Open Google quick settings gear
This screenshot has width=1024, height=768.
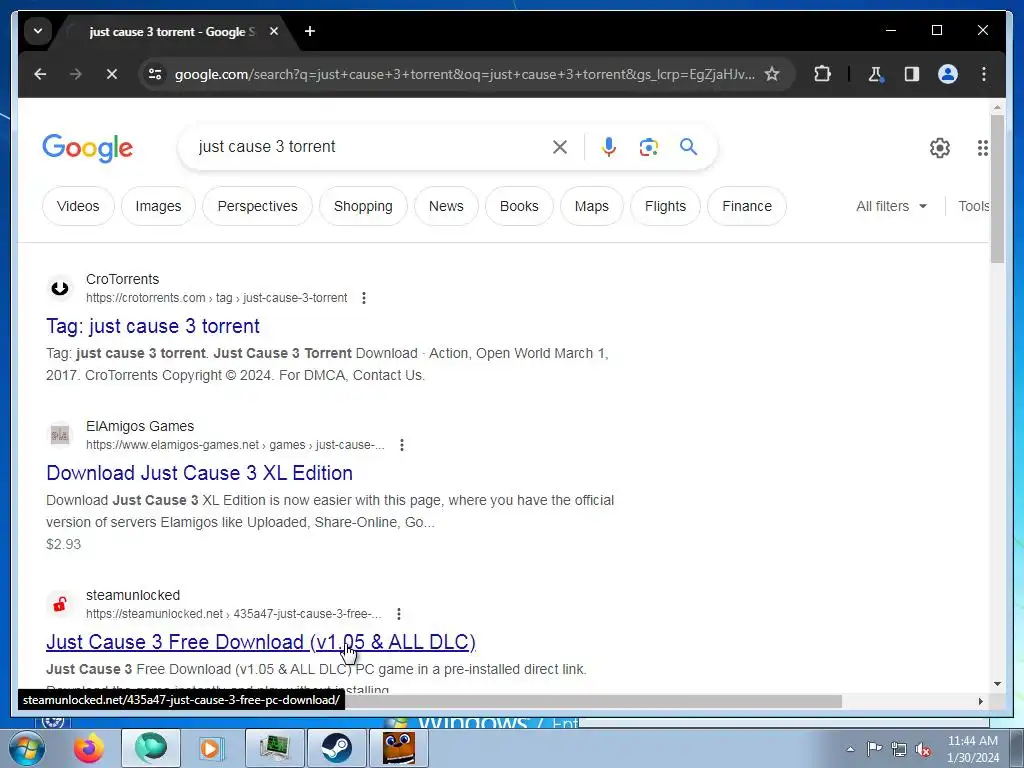[x=940, y=148]
